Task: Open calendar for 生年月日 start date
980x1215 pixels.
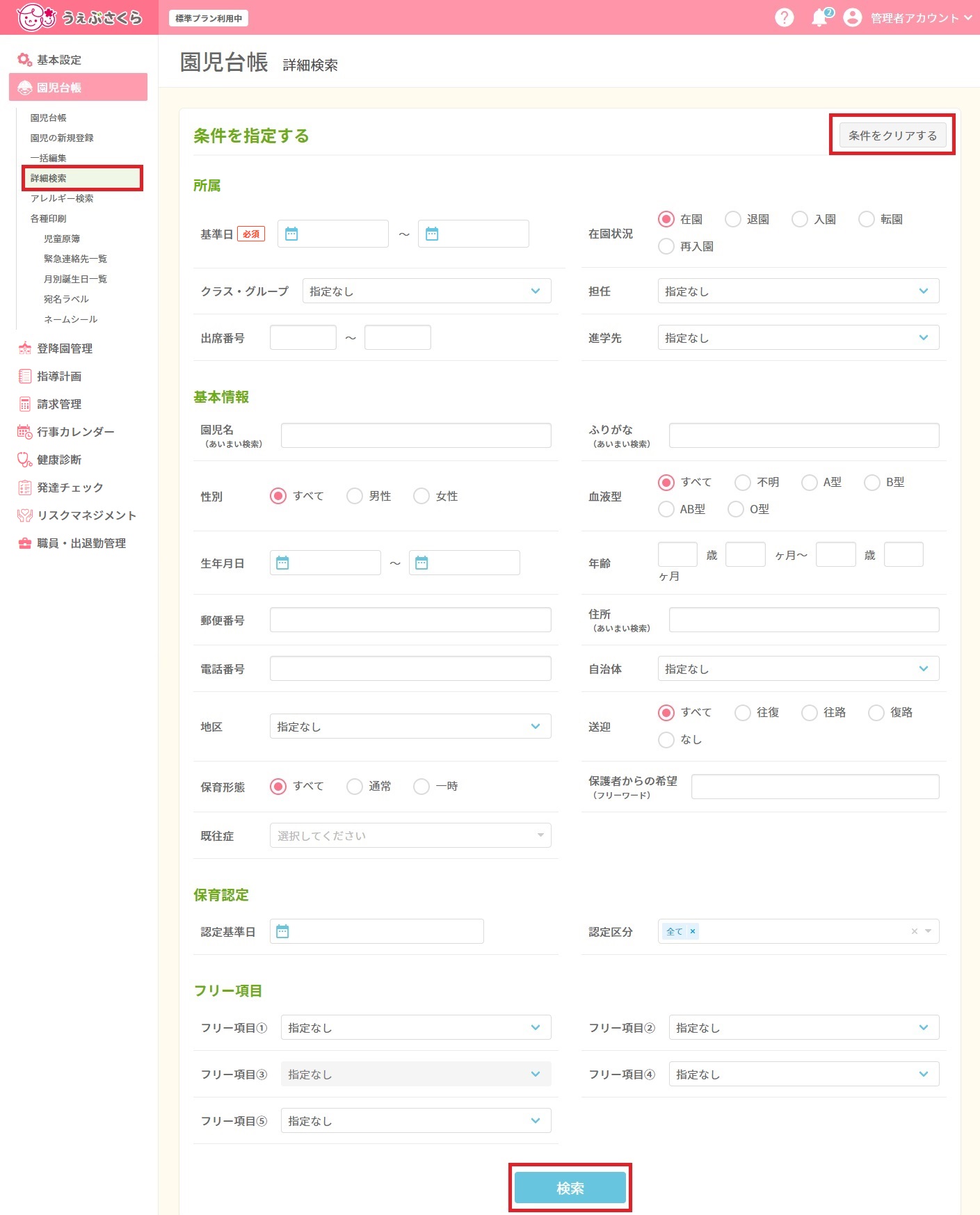Action: (x=282, y=563)
